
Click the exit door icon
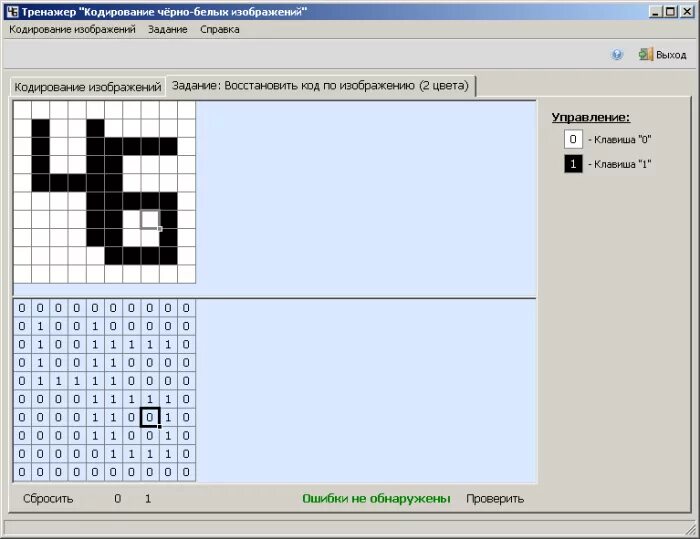pos(646,54)
